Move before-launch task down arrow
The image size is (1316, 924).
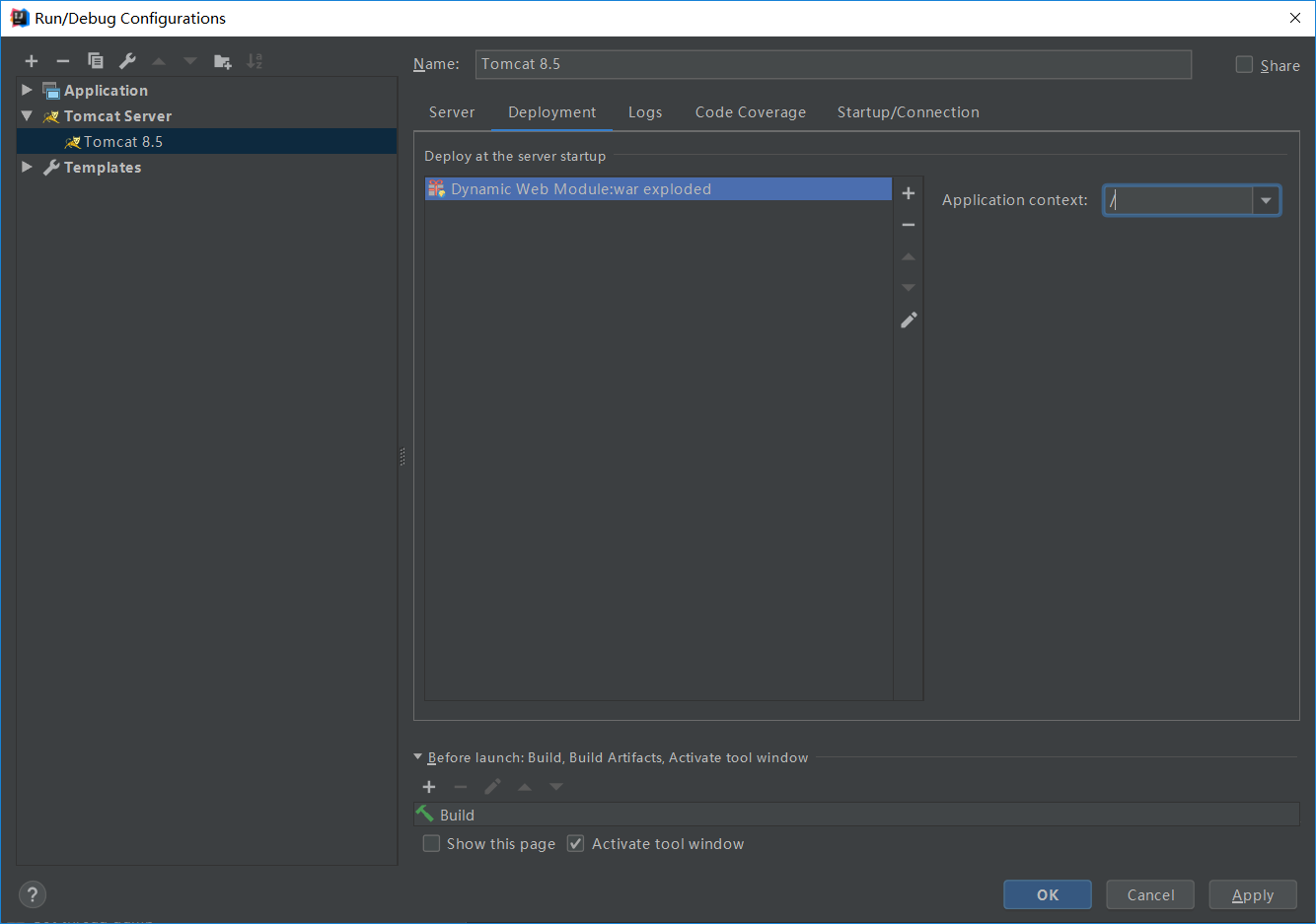pyautogui.click(x=556, y=787)
